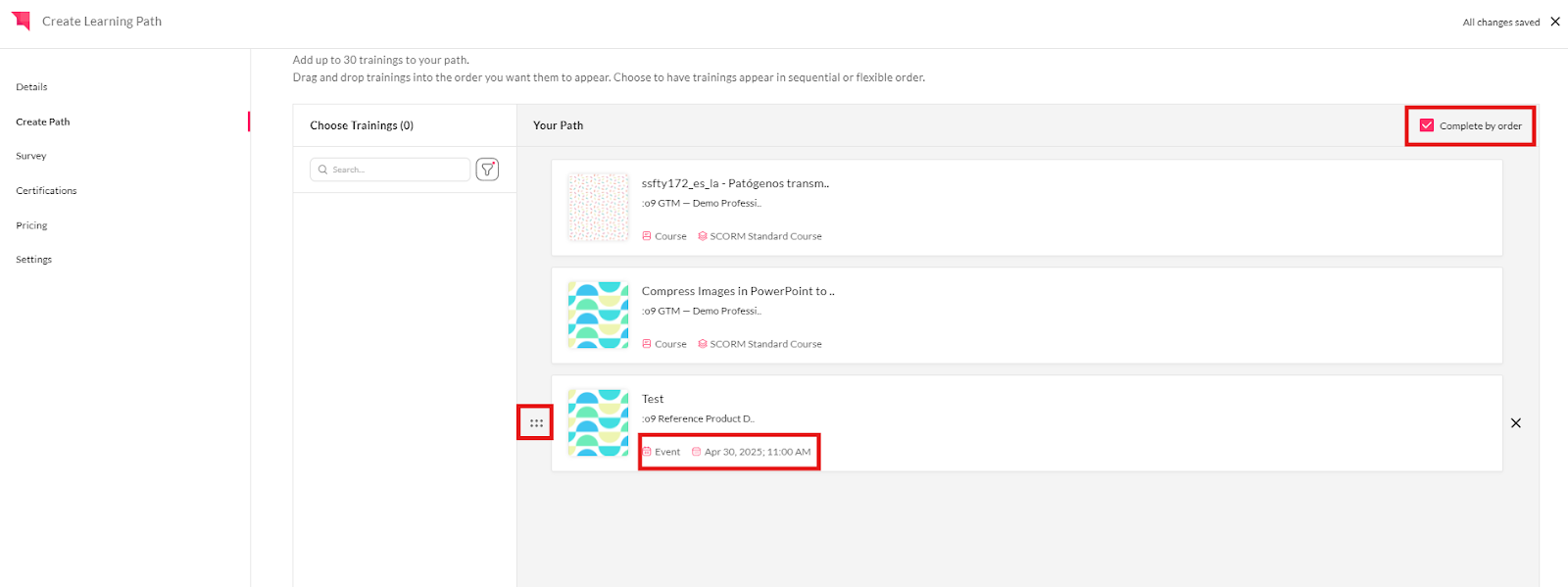Screen dimensions: 1568x587
Task: Click the Your Path header
Action: point(558,125)
